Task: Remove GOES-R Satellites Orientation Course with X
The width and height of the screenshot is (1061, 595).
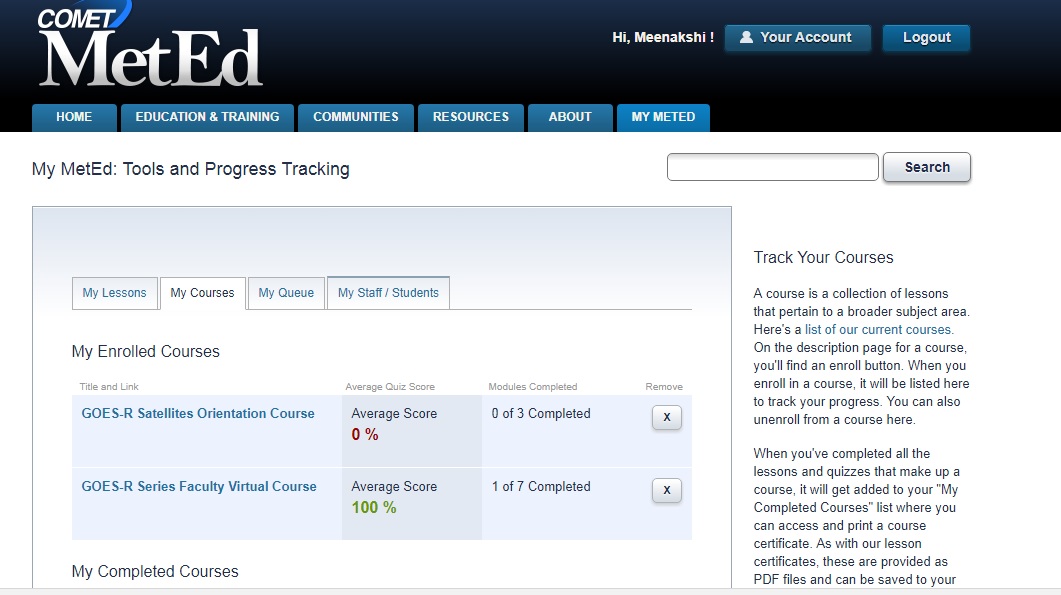Action: (667, 418)
